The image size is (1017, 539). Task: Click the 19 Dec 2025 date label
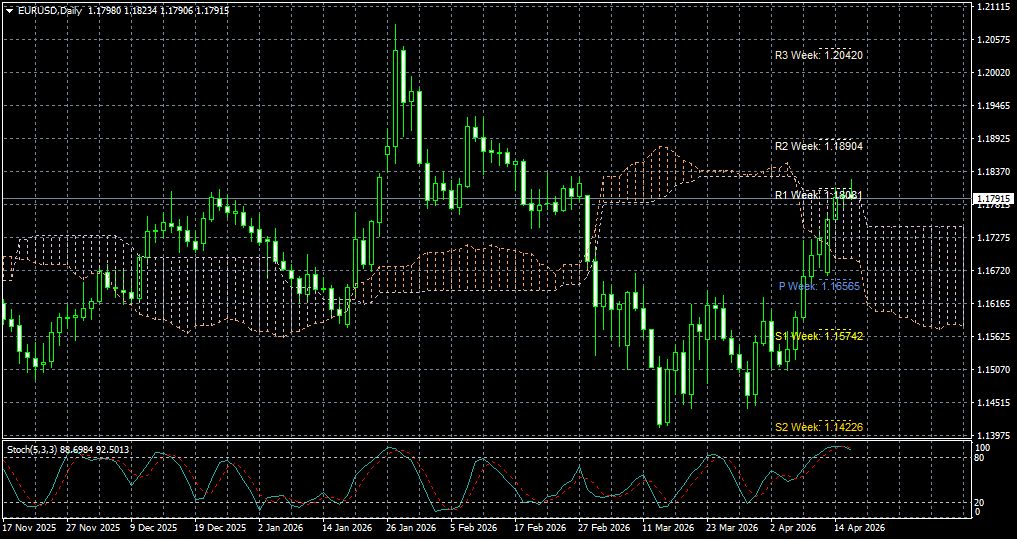pyautogui.click(x=221, y=528)
